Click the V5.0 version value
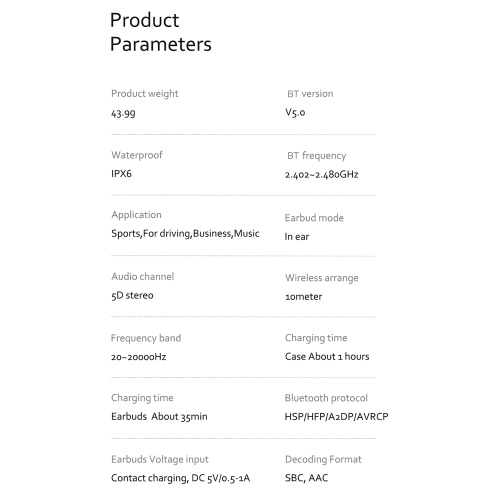 [x=295, y=113]
